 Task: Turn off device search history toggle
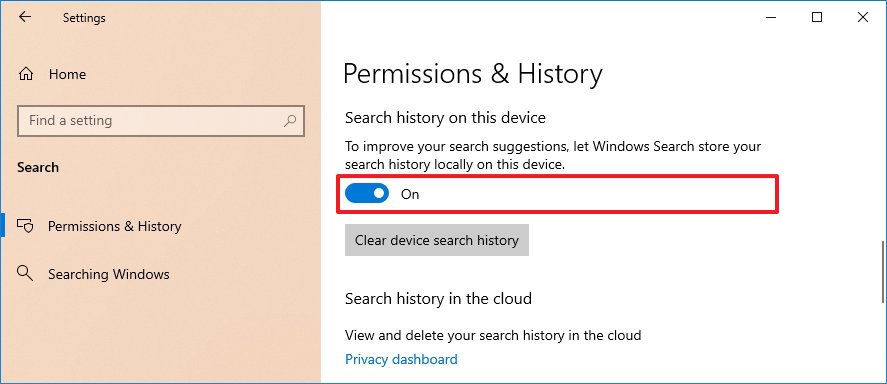(367, 194)
